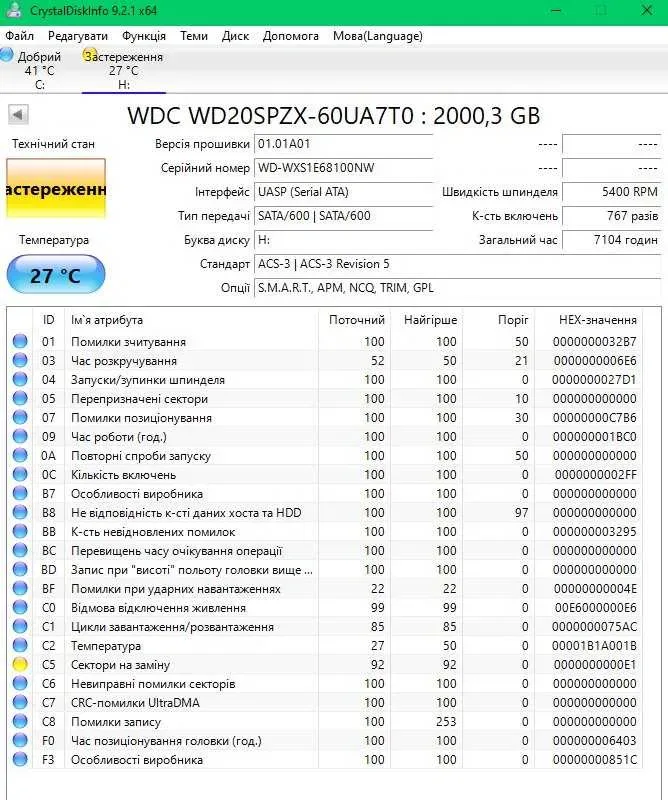Click the standard field ACS-3 Revision 5

click(457, 264)
